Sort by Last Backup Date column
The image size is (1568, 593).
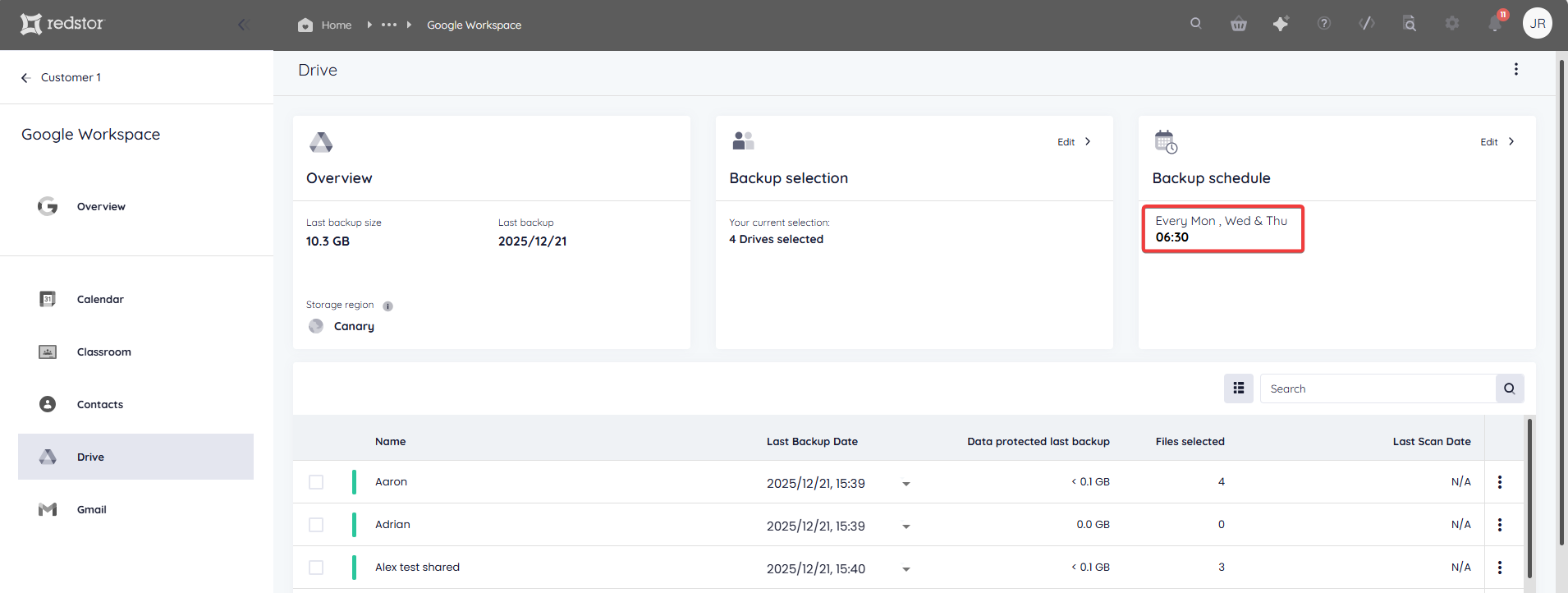click(x=812, y=441)
